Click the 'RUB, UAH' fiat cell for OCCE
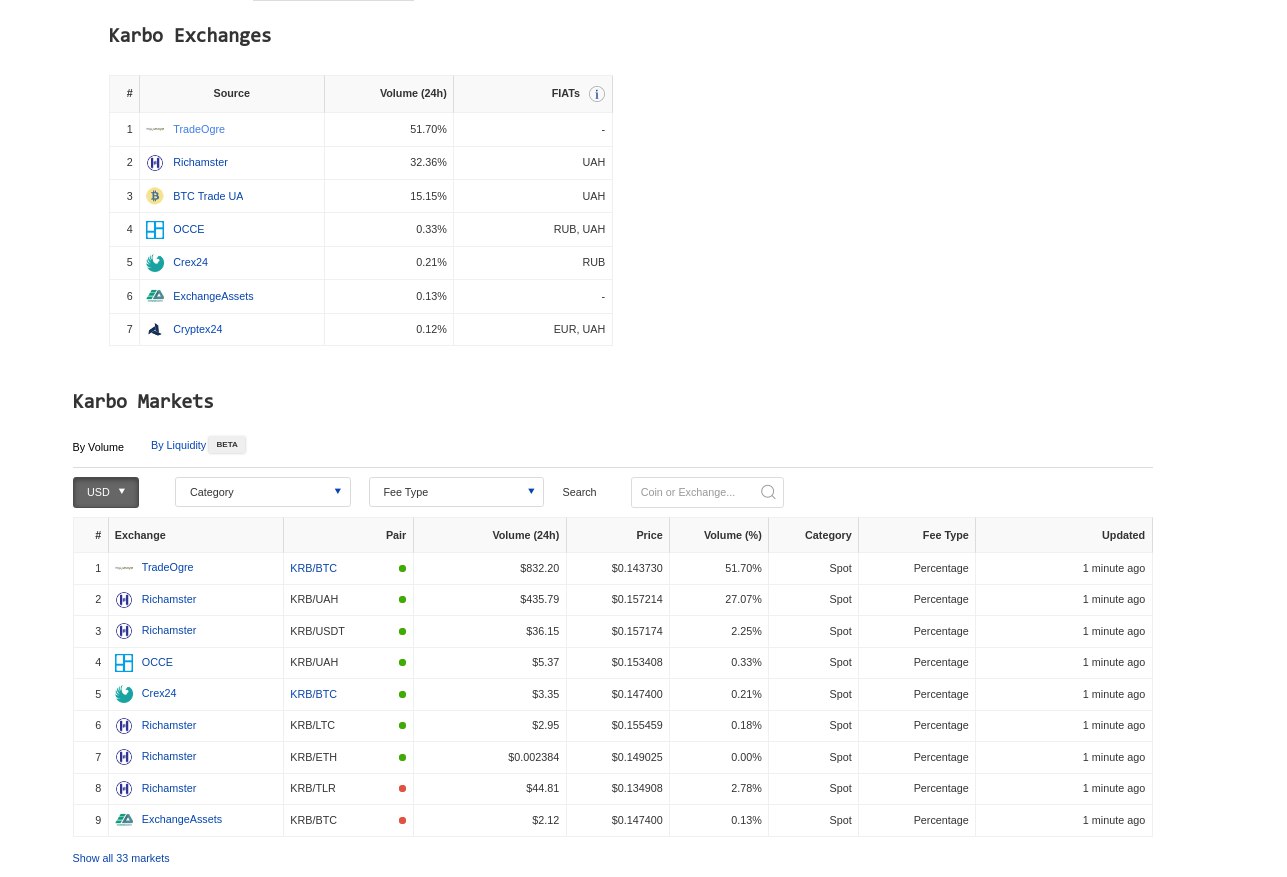The width and height of the screenshot is (1287, 877). [579, 229]
